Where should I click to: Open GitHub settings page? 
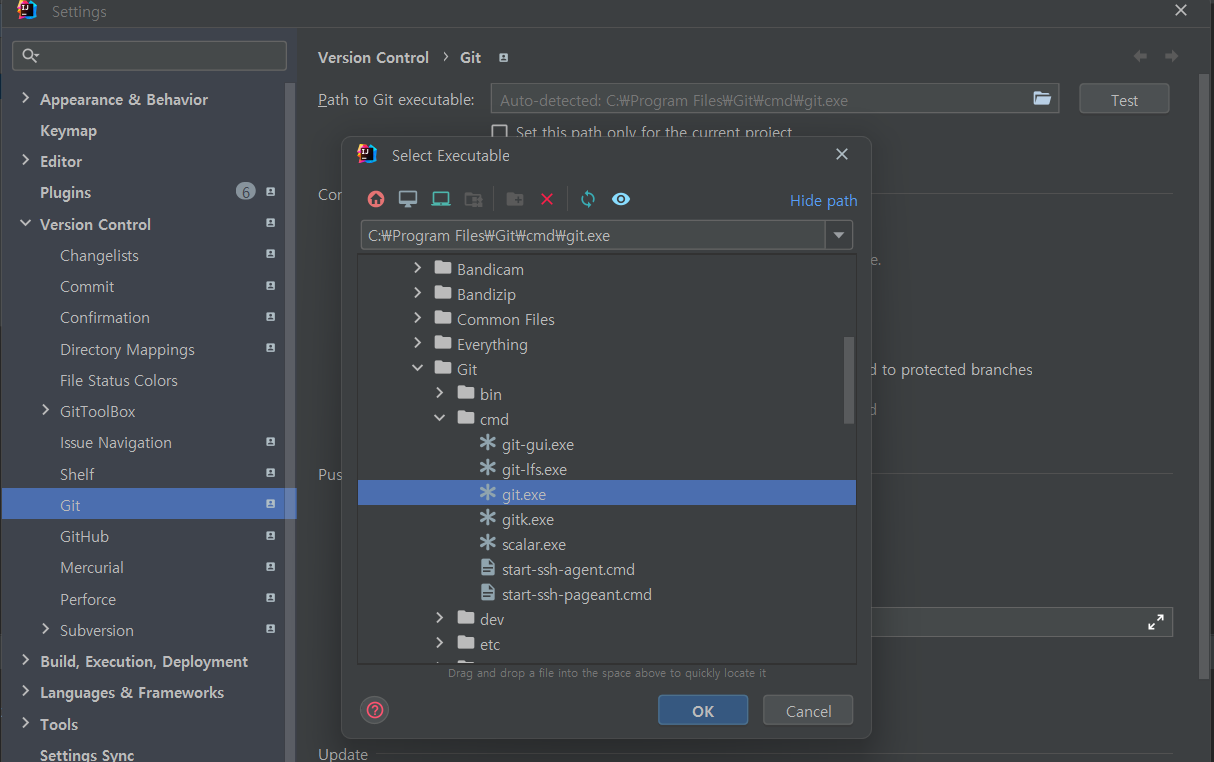[x=84, y=536]
